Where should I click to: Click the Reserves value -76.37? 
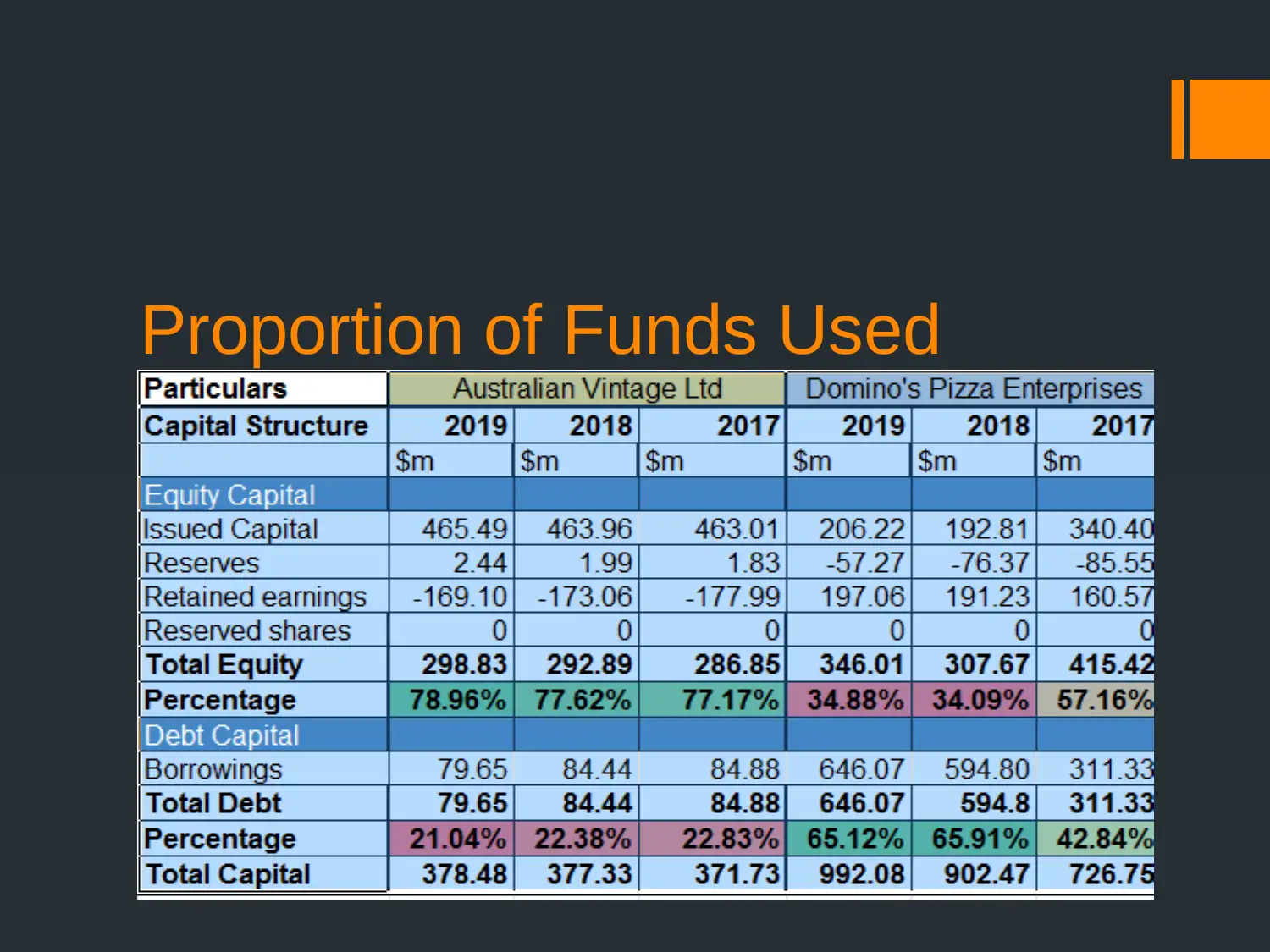990,563
